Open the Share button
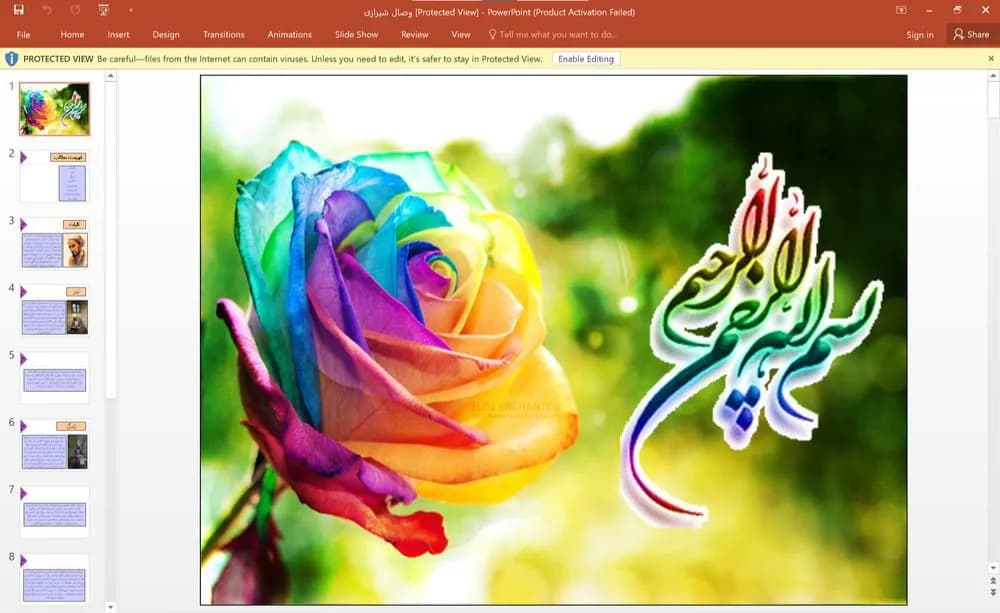The width and height of the screenshot is (1000, 613). [x=971, y=34]
